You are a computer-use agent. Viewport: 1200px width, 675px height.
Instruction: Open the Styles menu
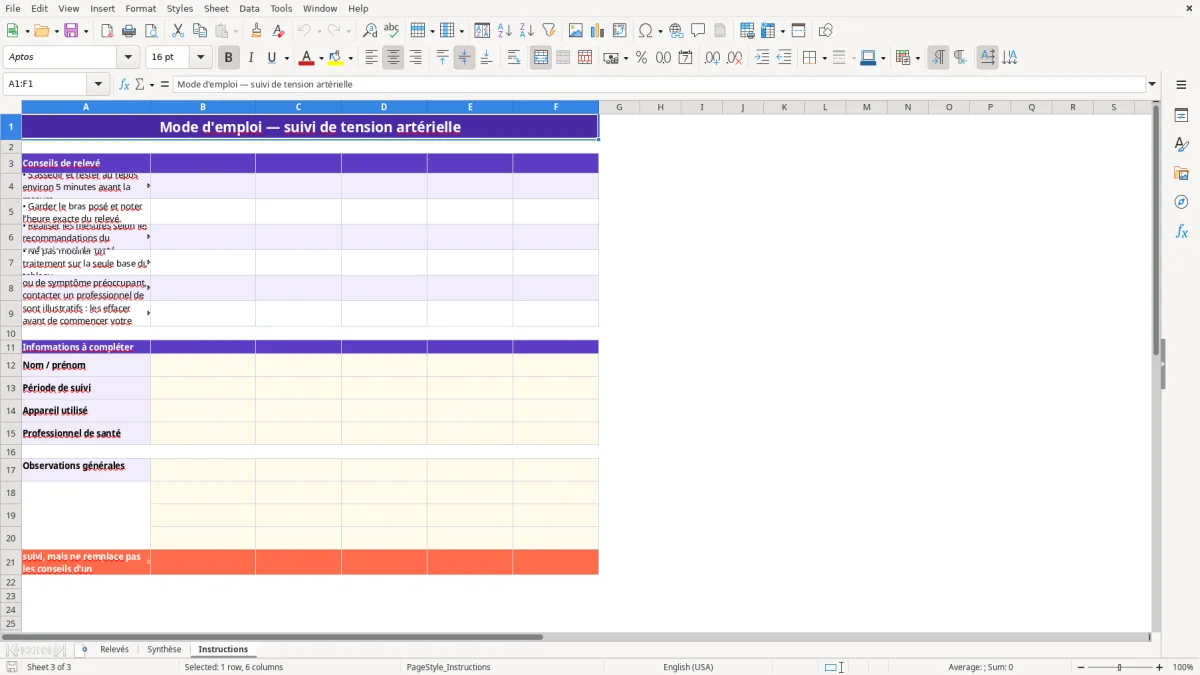180,8
